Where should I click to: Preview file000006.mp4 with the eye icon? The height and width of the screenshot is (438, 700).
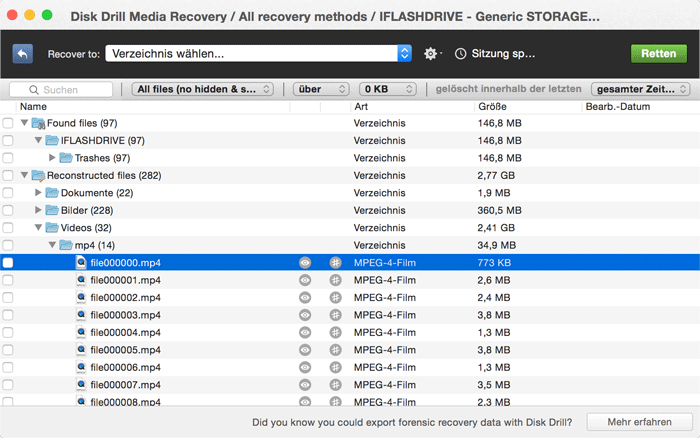(x=305, y=367)
